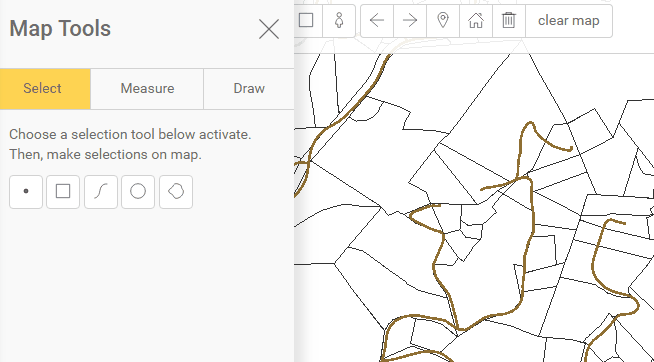654x362 pixels.
Task: Go to next map extent
Action: pos(410,21)
